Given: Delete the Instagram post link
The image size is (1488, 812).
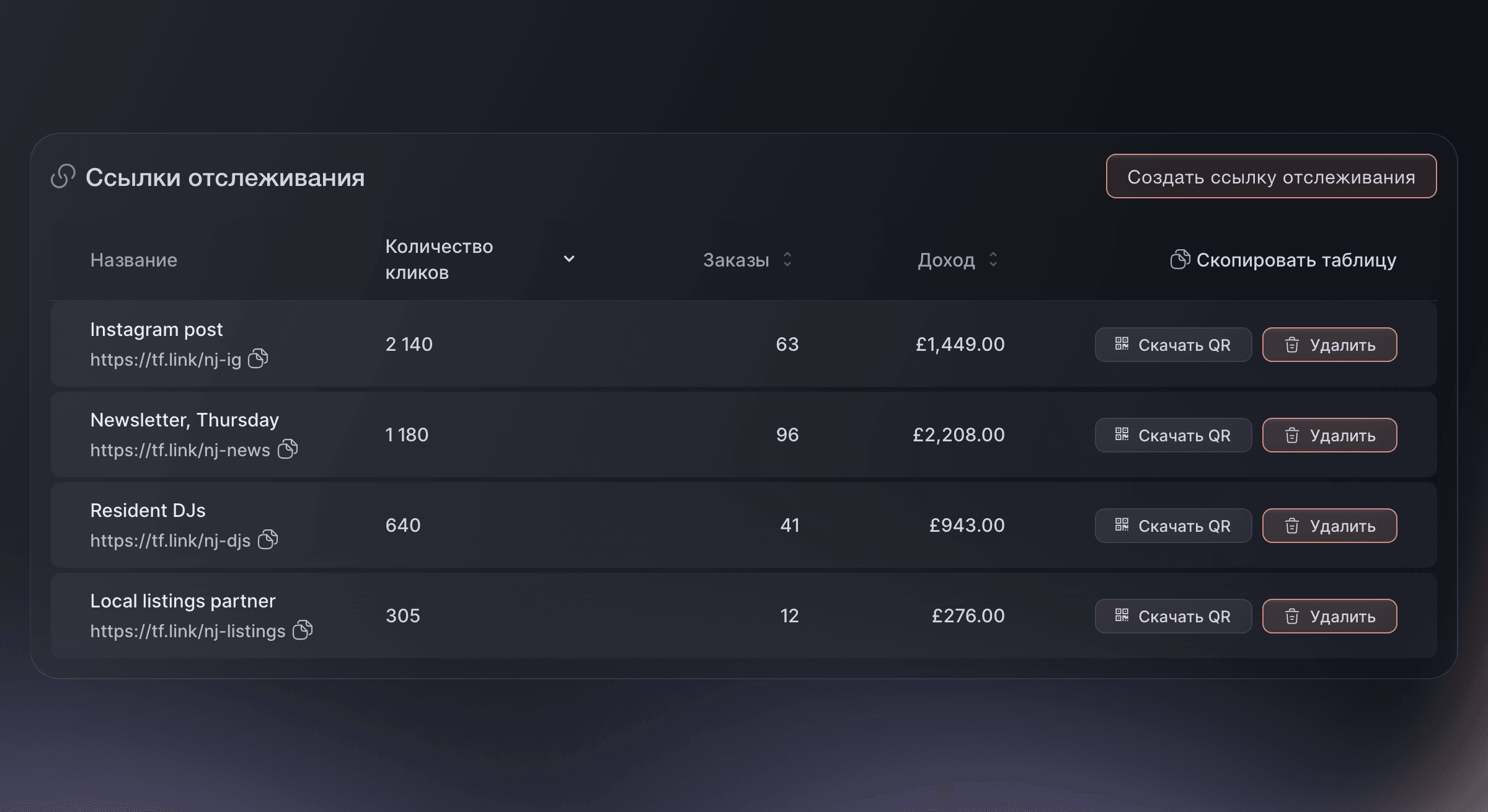Looking at the screenshot, I should (1329, 345).
